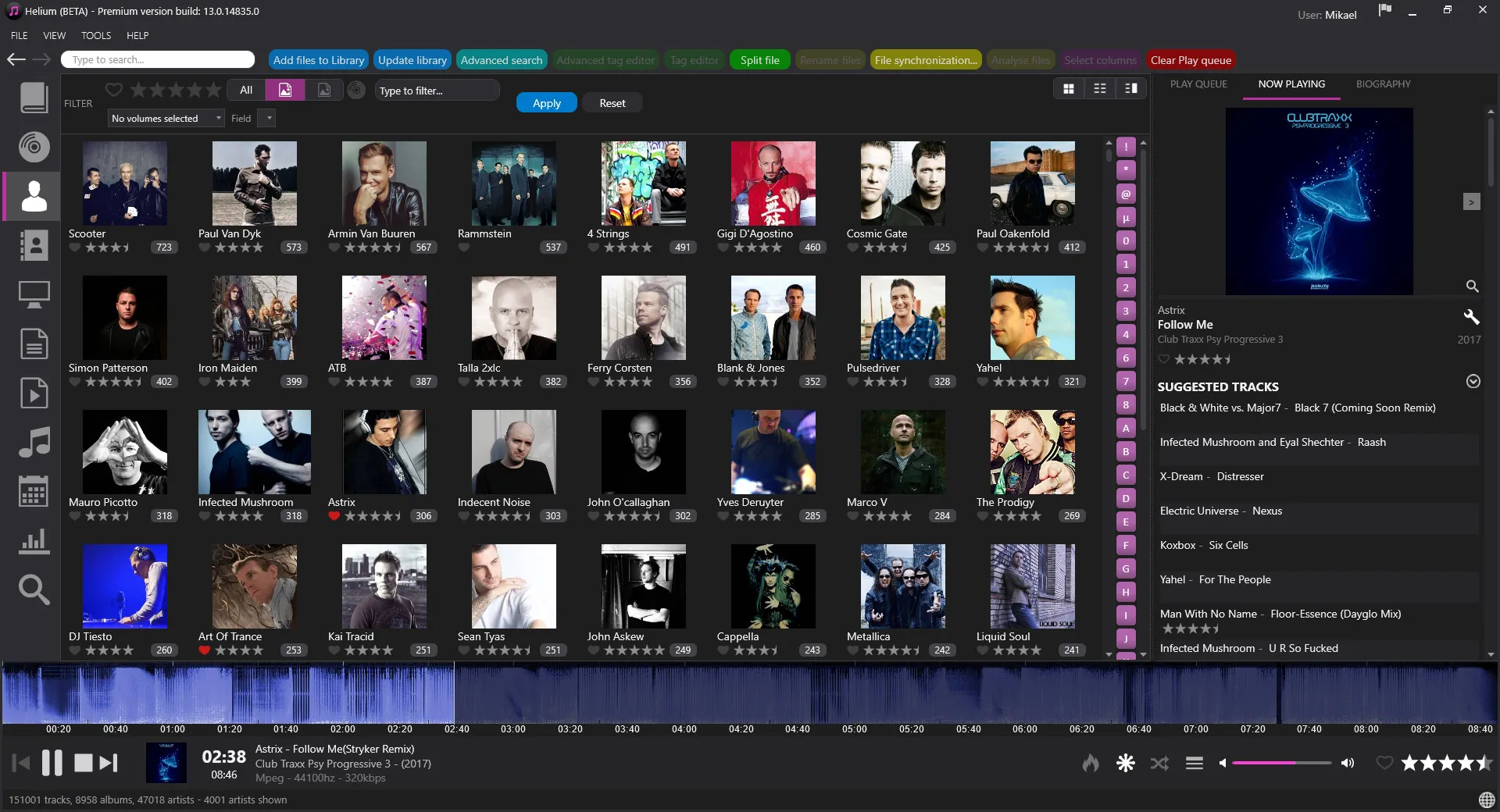Open the Albums disc view in sidebar
Image resolution: width=1500 pixels, height=812 pixels.
pyautogui.click(x=34, y=147)
